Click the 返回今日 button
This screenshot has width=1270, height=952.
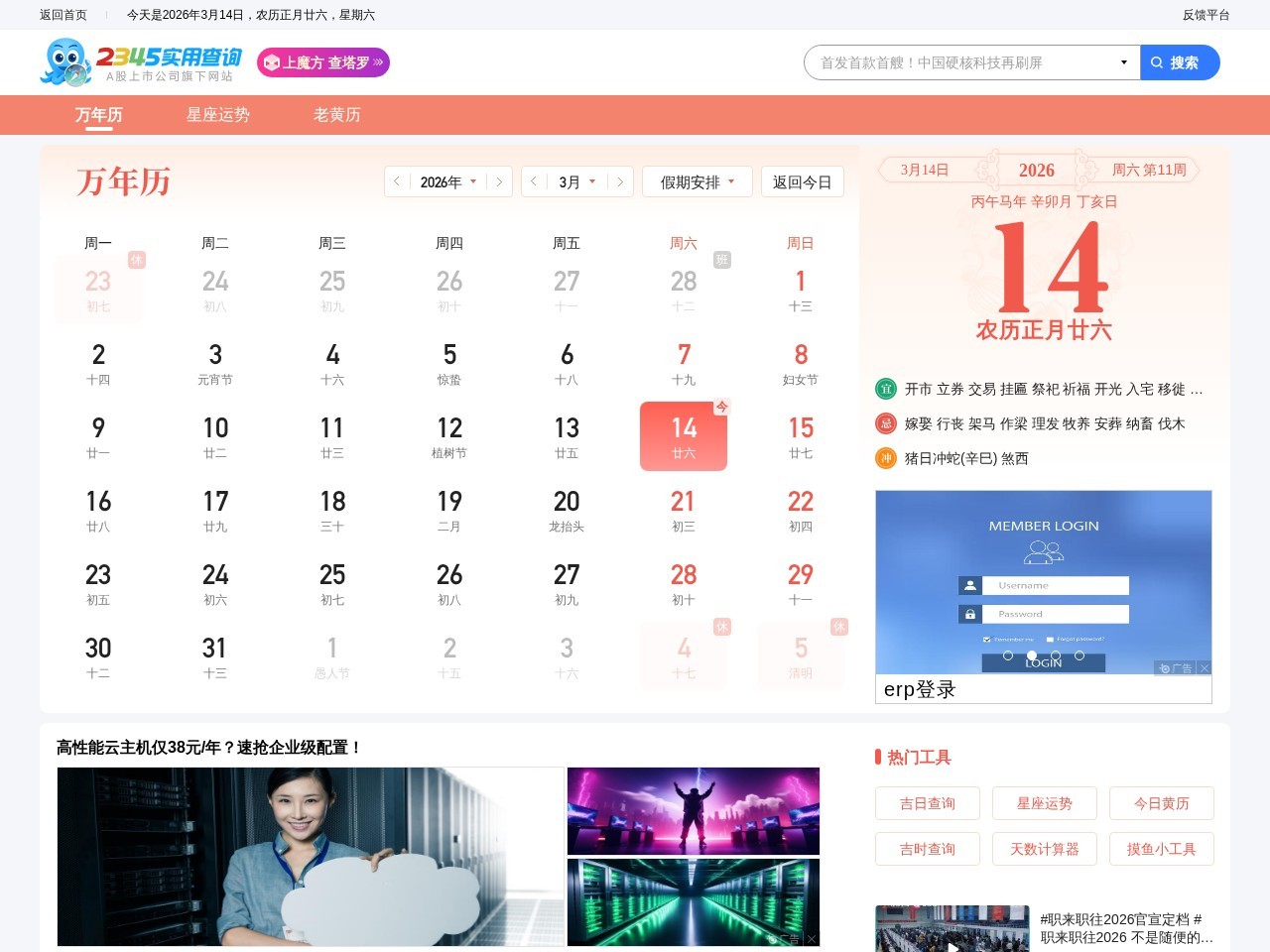(x=802, y=181)
